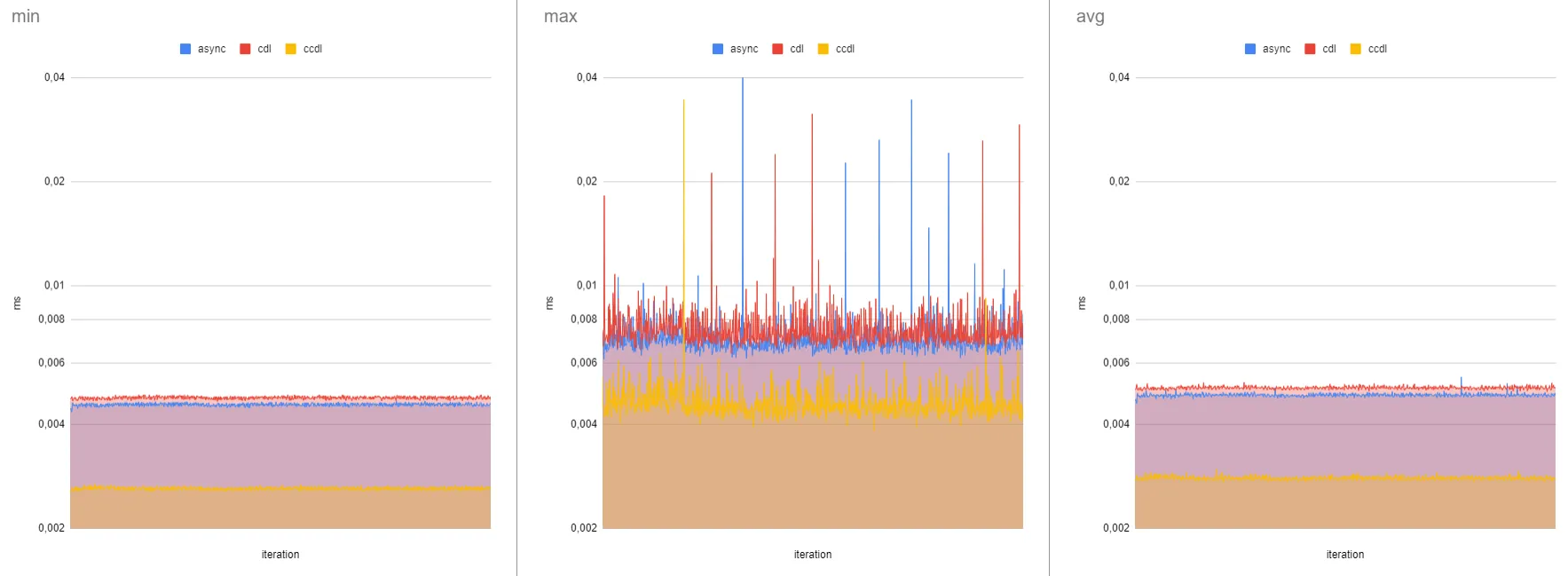Image resolution: width=1568 pixels, height=576 pixels.
Task: Click the iteration axis label under min chart
Action: [x=280, y=555]
